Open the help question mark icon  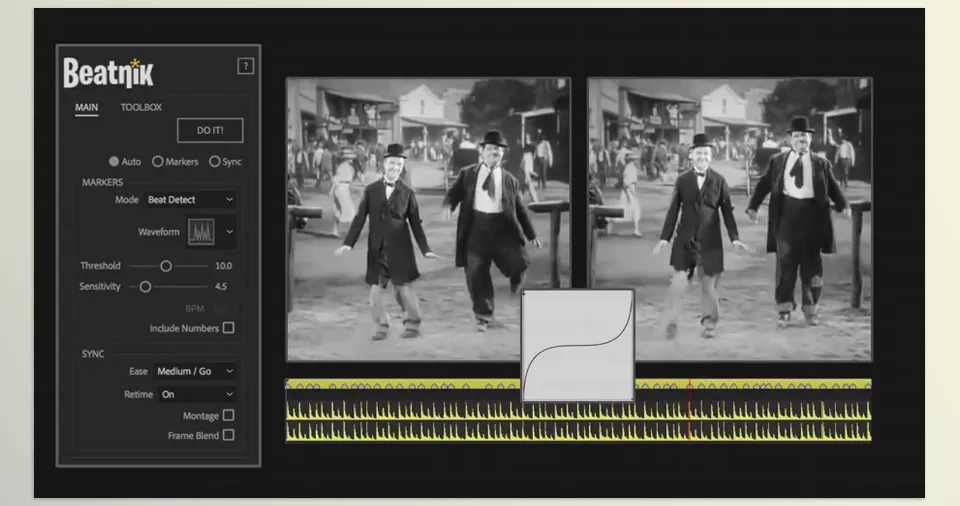(246, 66)
